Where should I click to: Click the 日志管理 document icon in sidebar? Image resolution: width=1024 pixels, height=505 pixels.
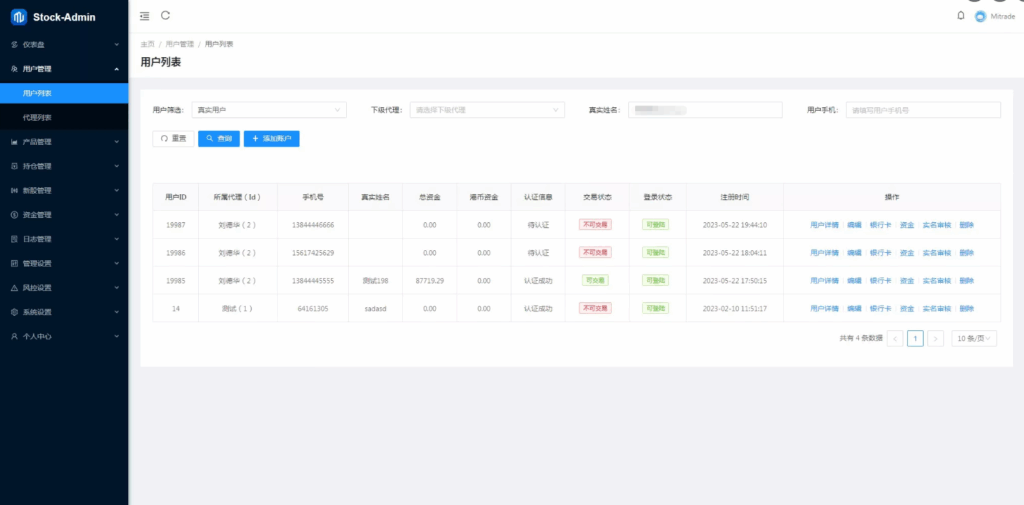pos(14,239)
